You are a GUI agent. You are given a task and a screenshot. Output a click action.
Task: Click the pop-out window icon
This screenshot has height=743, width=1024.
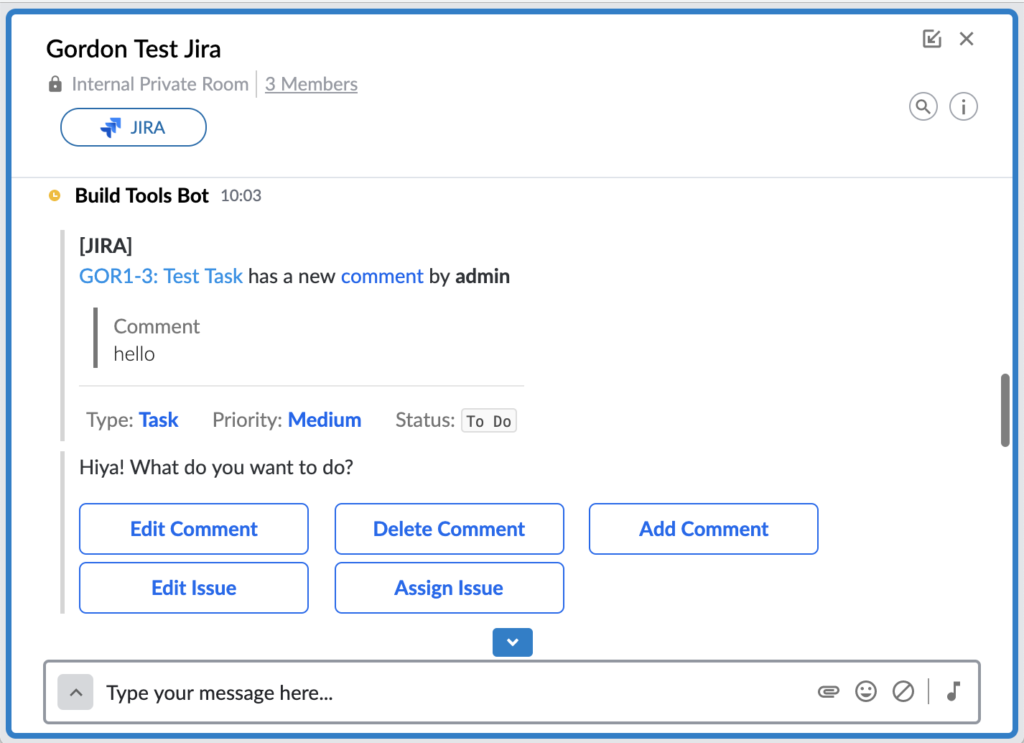(932, 38)
